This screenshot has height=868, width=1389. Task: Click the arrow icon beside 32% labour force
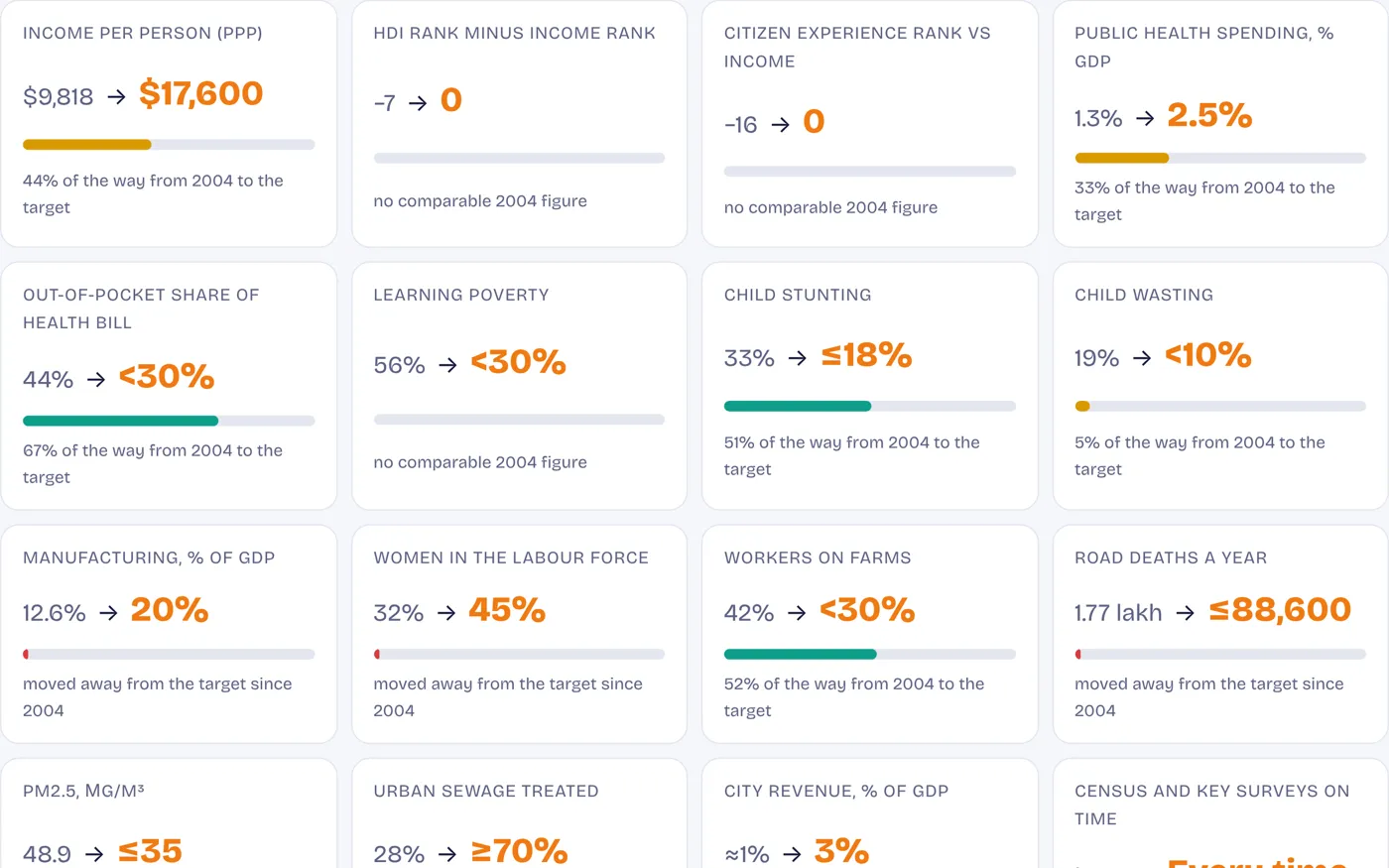446,613
